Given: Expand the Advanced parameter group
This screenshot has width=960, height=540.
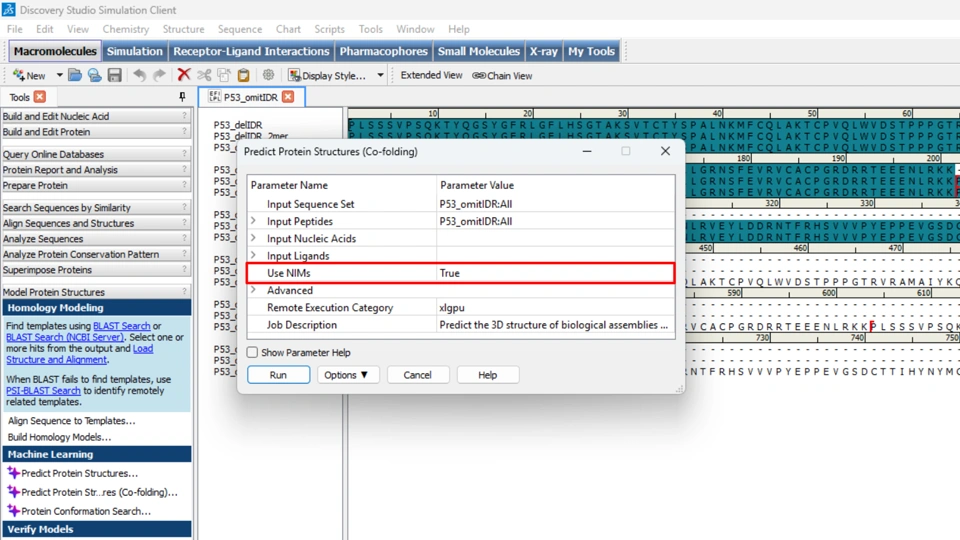Looking at the screenshot, I should pyautogui.click(x=253, y=290).
